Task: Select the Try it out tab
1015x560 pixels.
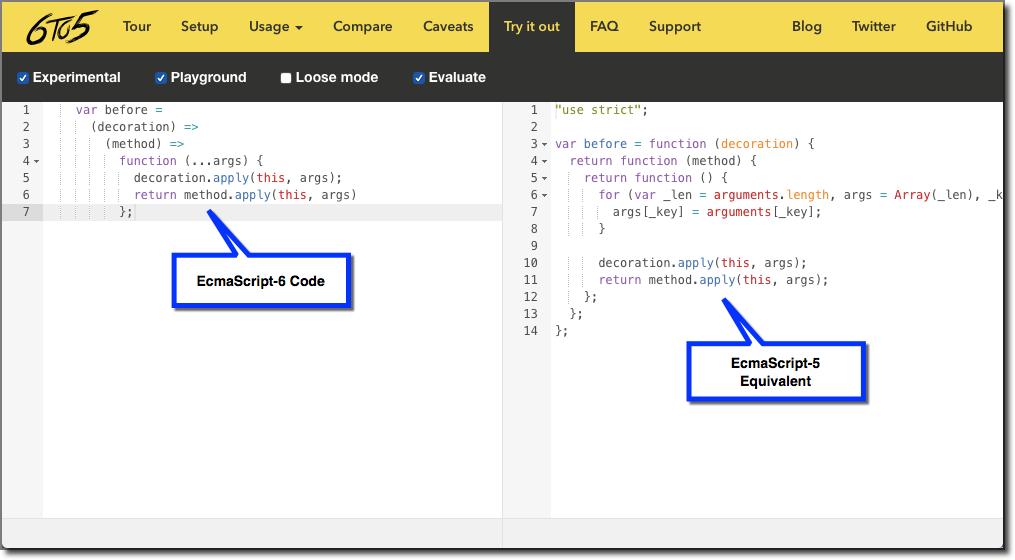Action: 531,27
